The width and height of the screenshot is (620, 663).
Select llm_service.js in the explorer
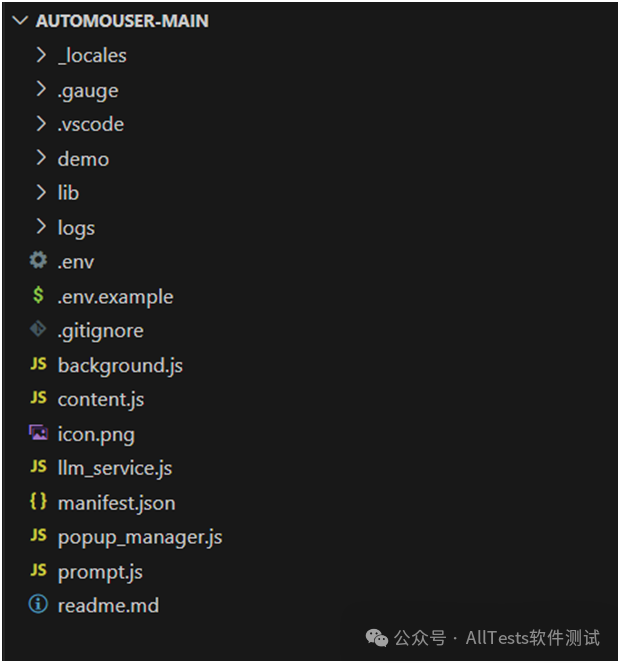click(x=115, y=468)
